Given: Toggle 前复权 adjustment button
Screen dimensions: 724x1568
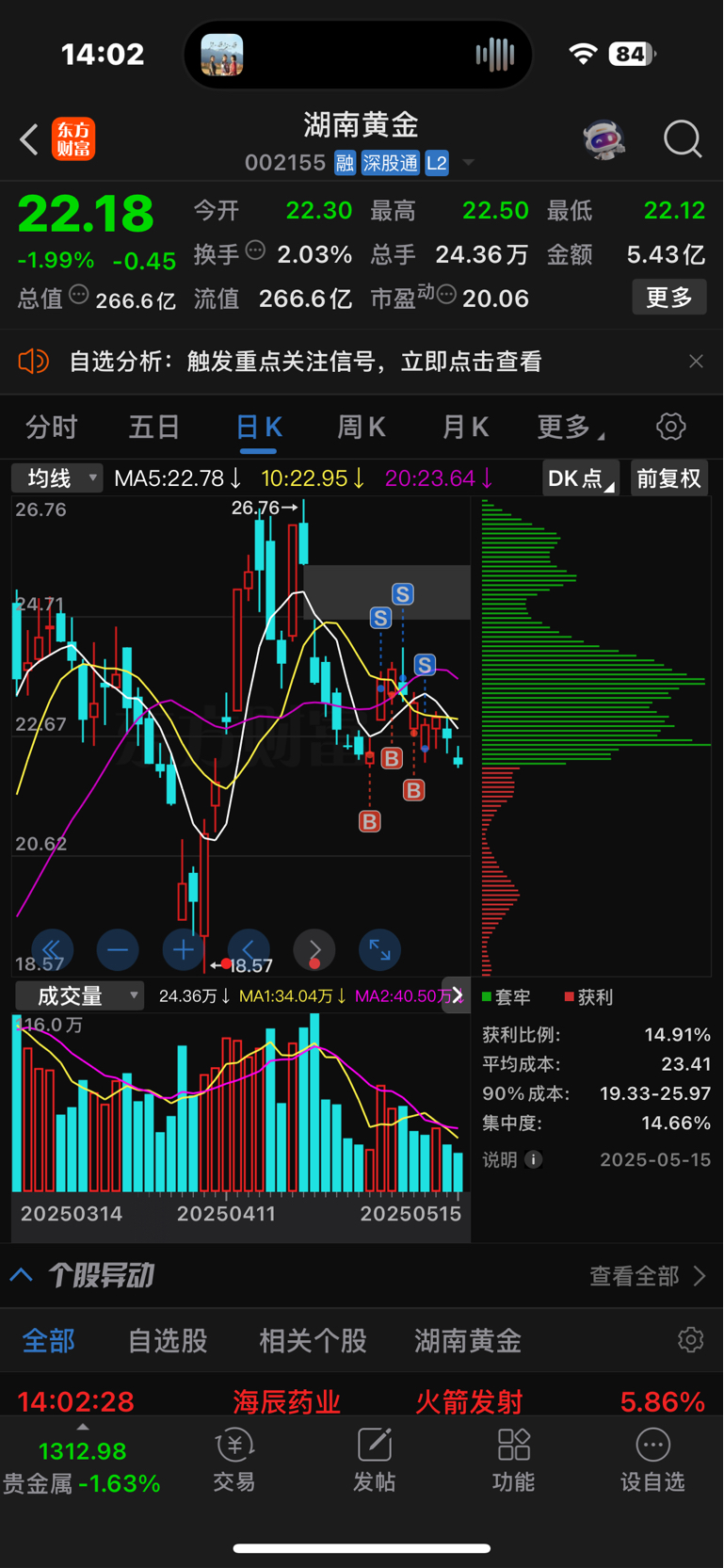Looking at the screenshot, I should tap(669, 478).
